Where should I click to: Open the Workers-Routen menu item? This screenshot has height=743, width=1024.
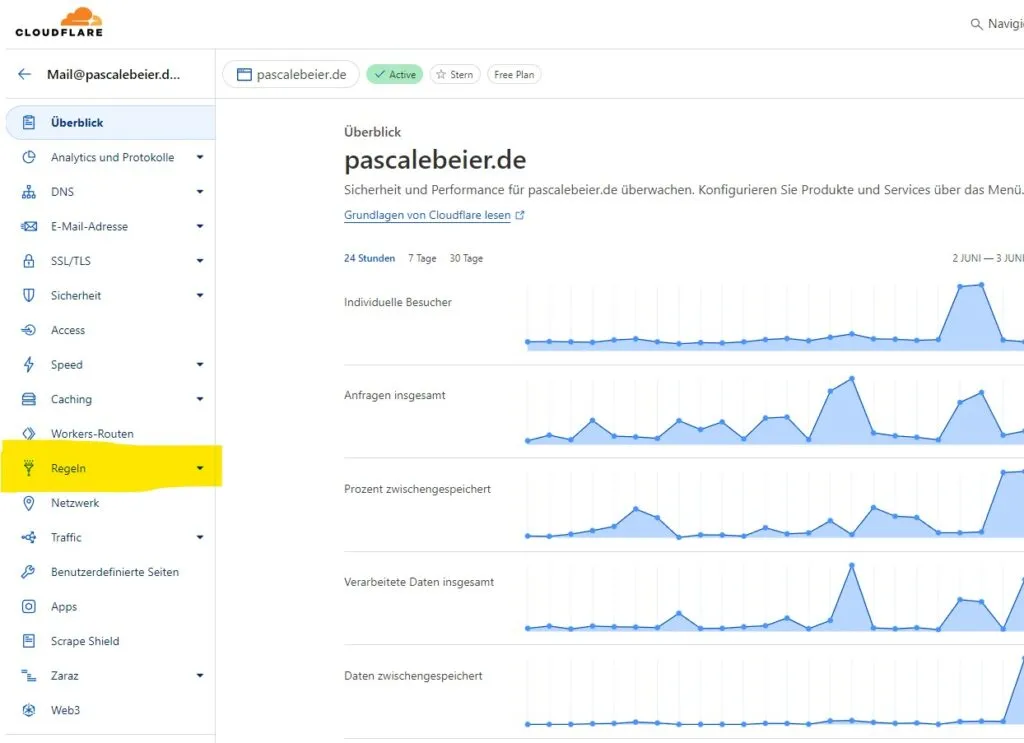click(x=92, y=434)
